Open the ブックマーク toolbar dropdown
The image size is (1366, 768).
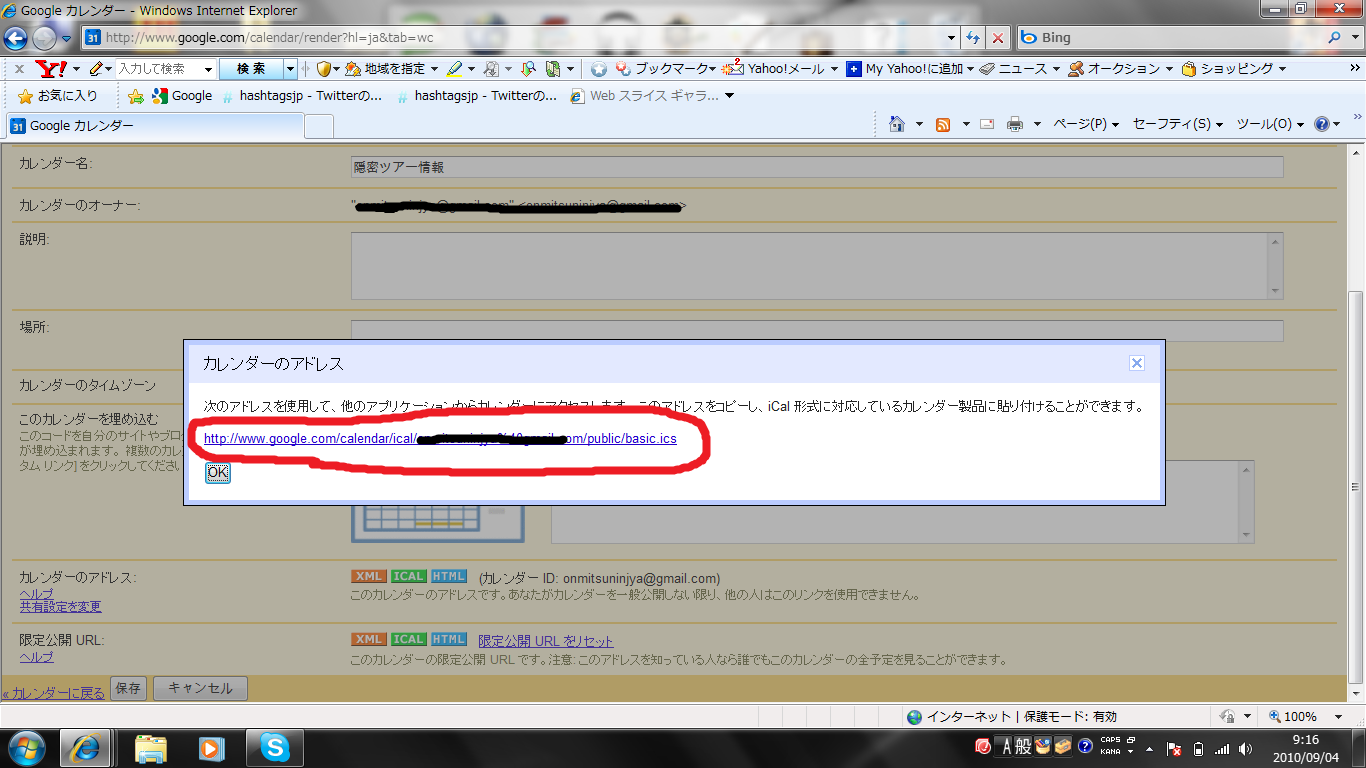tap(665, 69)
